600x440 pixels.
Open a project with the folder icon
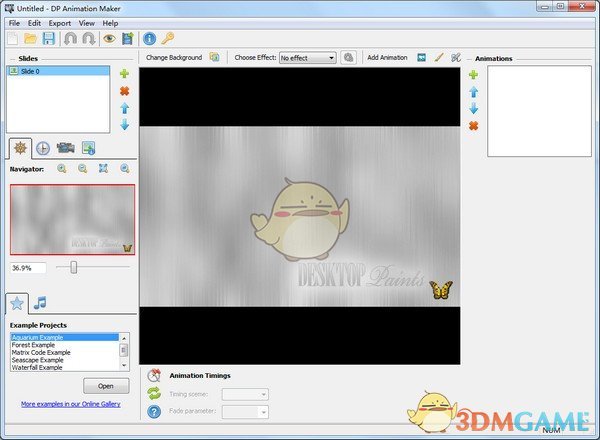tap(31, 39)
